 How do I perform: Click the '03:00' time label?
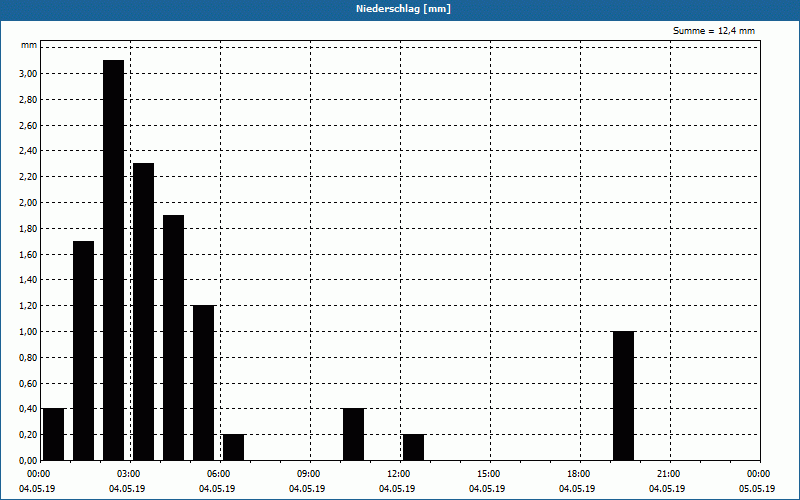(128, 474)
